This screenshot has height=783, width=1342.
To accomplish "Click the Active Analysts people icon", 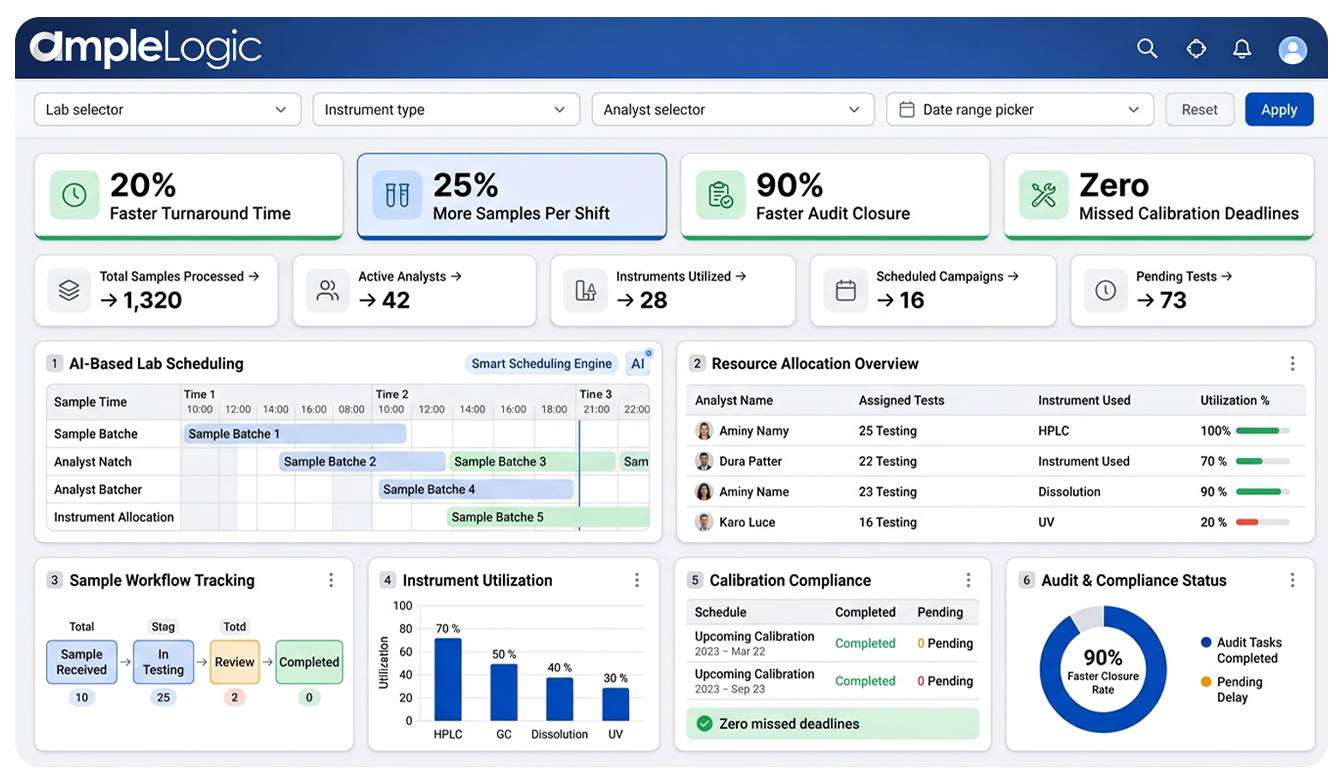I will click(x=327, y=290).
